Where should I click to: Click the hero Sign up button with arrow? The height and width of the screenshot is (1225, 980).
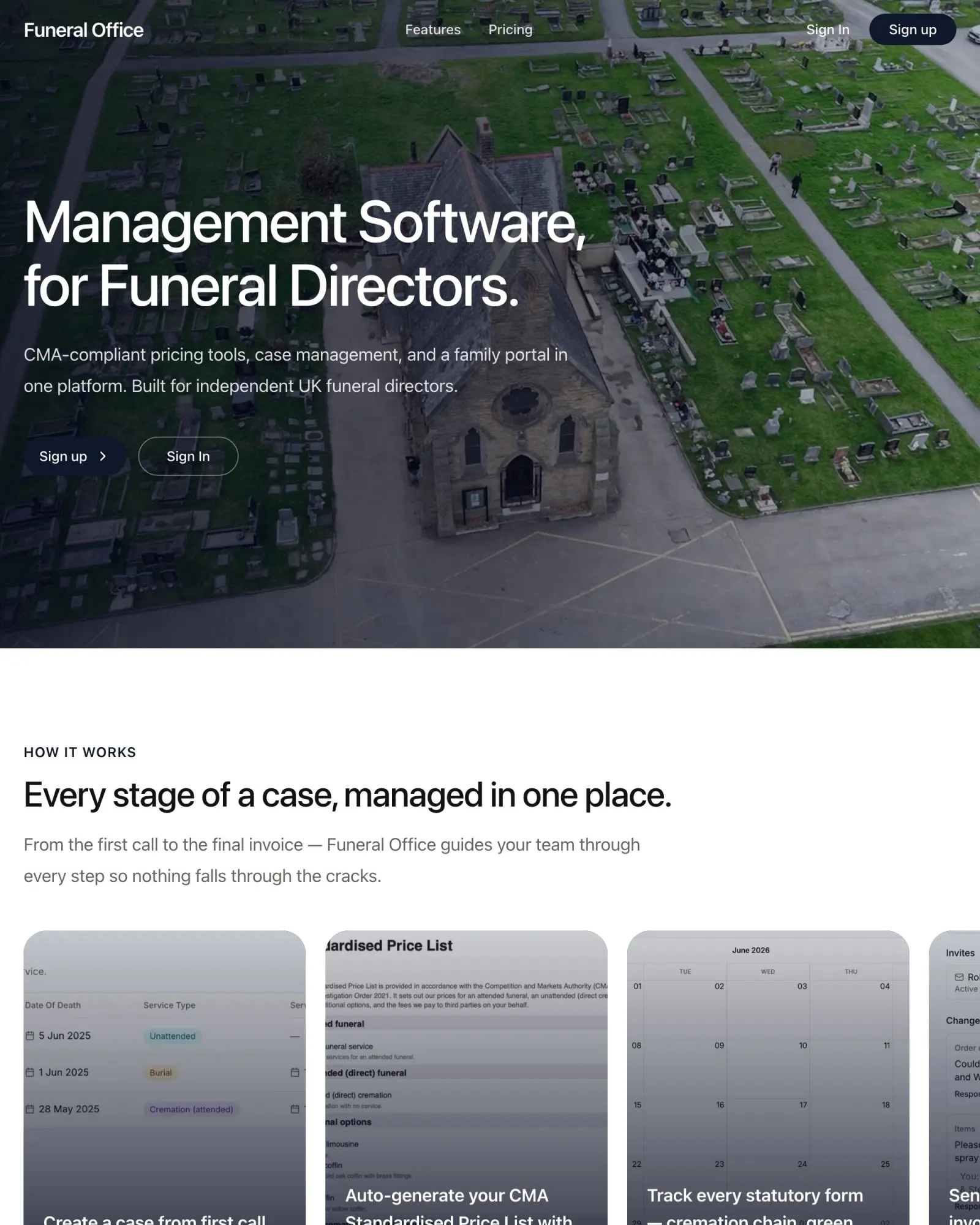tap(75, 456)
